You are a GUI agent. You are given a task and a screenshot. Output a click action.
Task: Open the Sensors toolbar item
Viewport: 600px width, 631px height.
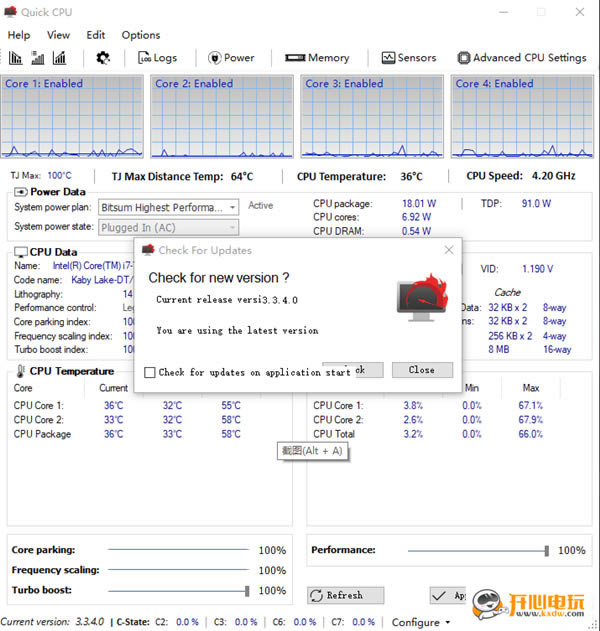tap(409, 58)
